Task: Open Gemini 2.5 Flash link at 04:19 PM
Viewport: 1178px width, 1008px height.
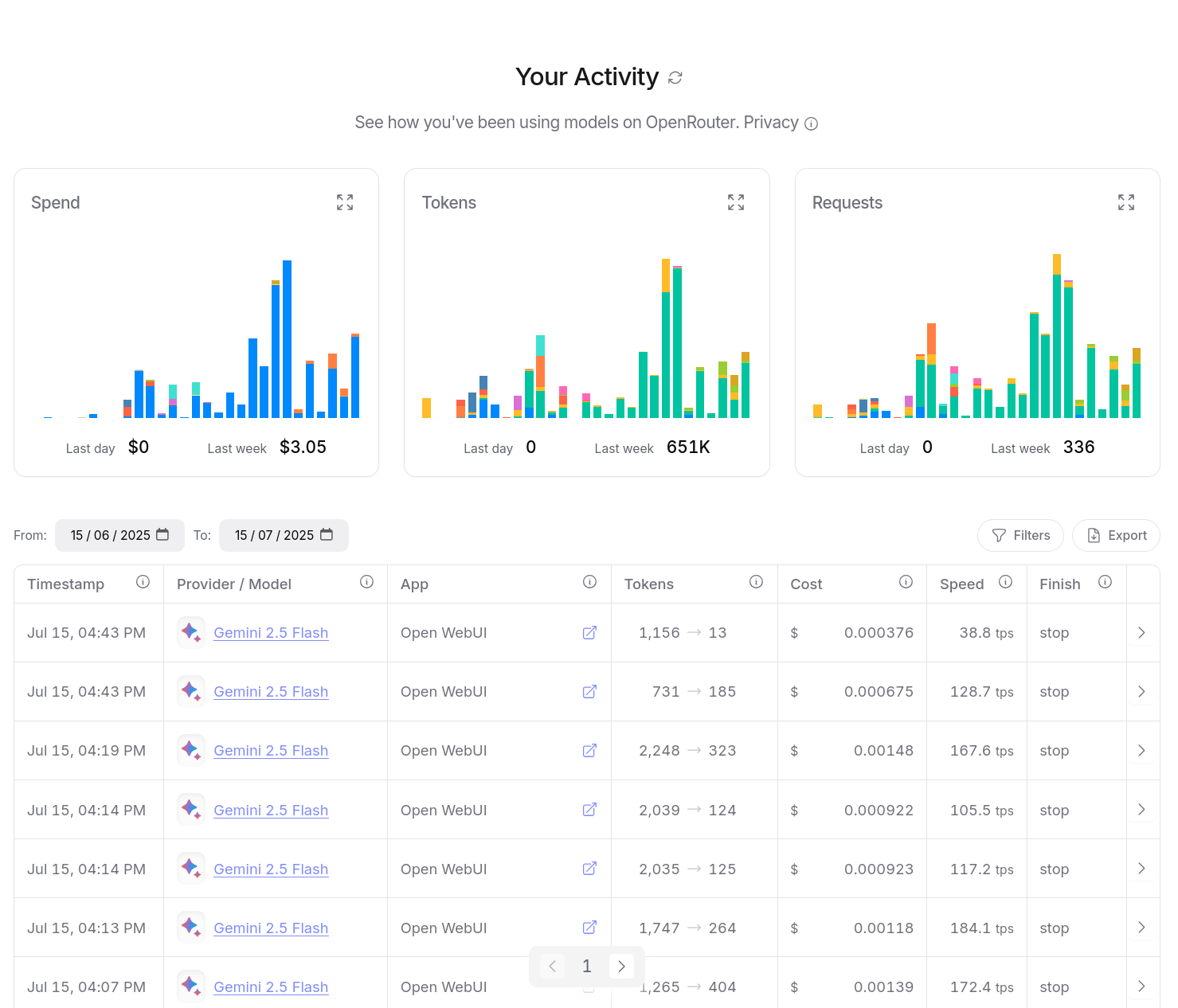Action: 271,750
